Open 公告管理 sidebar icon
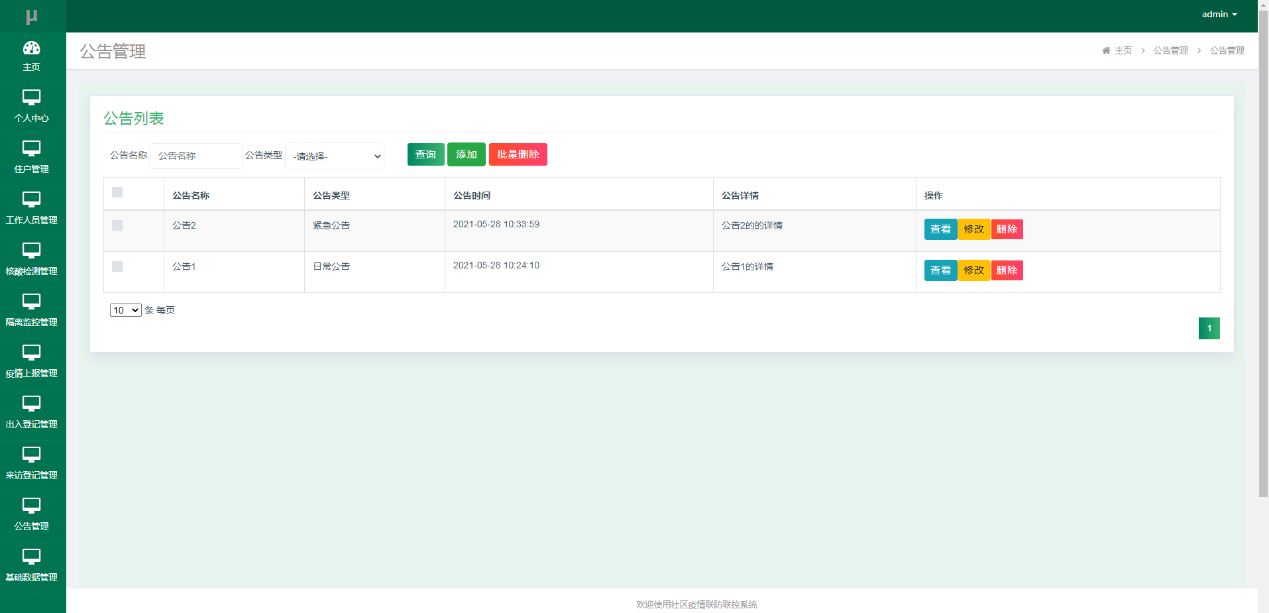Viewport: 1269px width, 613px height. click(32, 505)
